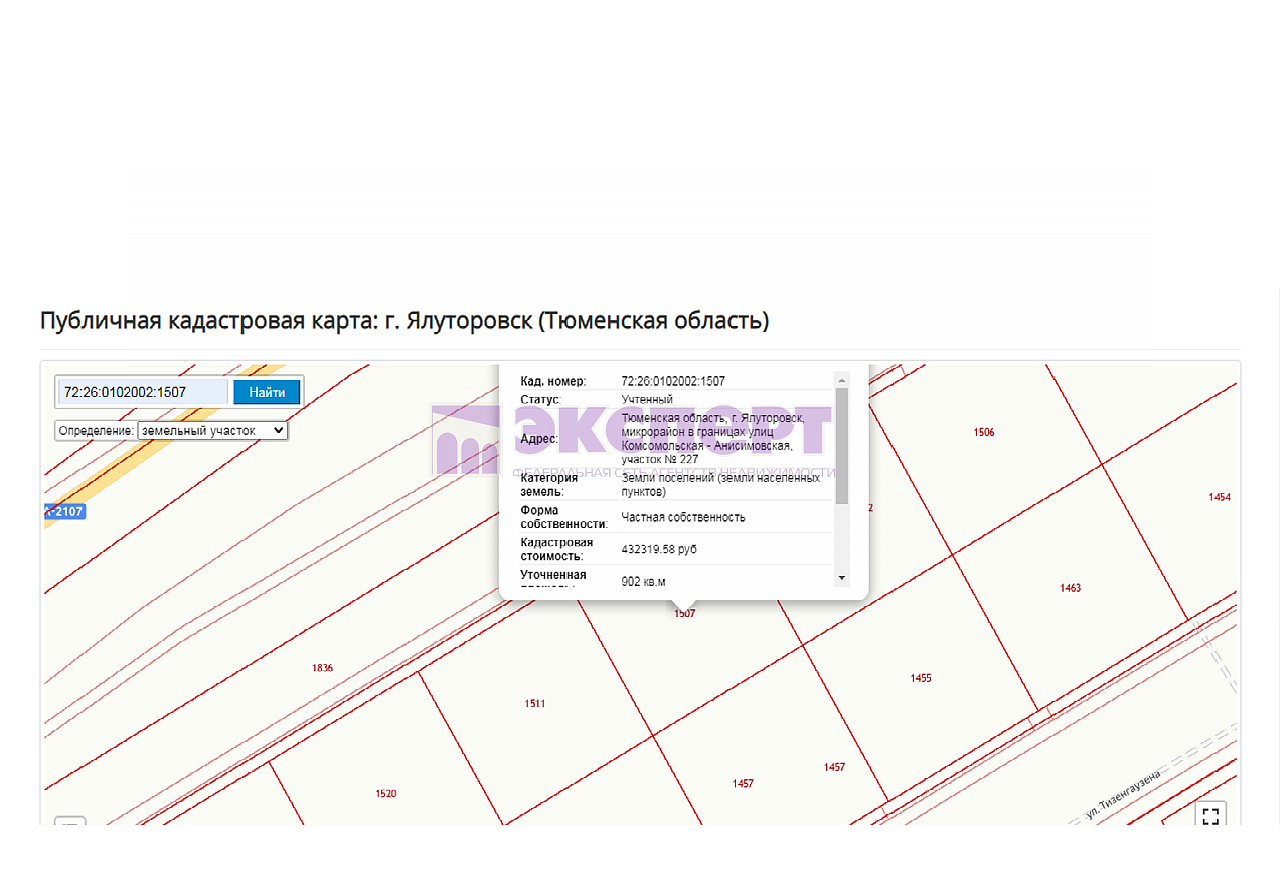Open the Определение object type dropdown
Image resolution: width=1280 pixels, height=882 pixels.
point(213,431)
